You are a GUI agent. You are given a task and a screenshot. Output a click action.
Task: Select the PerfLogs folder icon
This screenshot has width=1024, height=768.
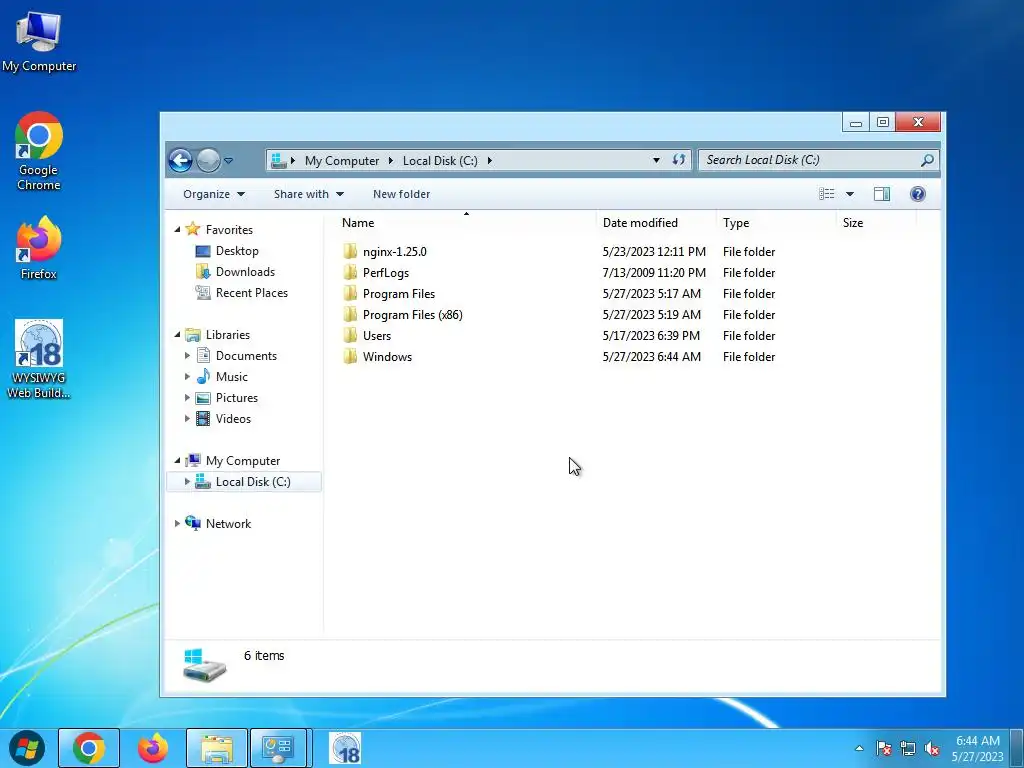tap(350, 272)
